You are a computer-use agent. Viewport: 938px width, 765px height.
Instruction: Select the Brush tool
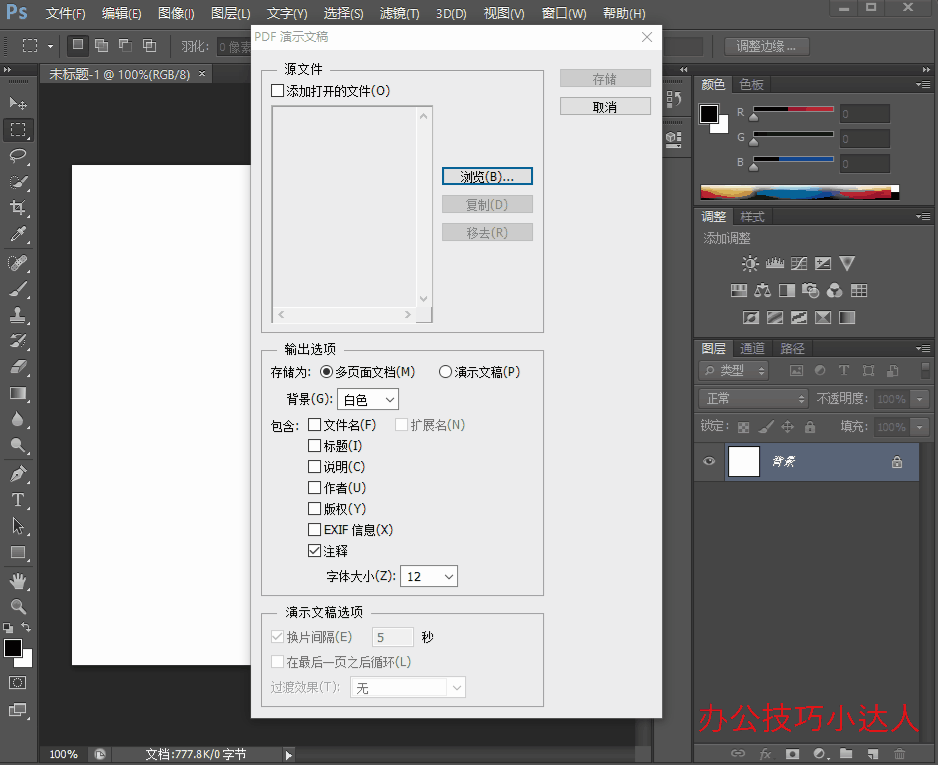[x=18, y=289]
